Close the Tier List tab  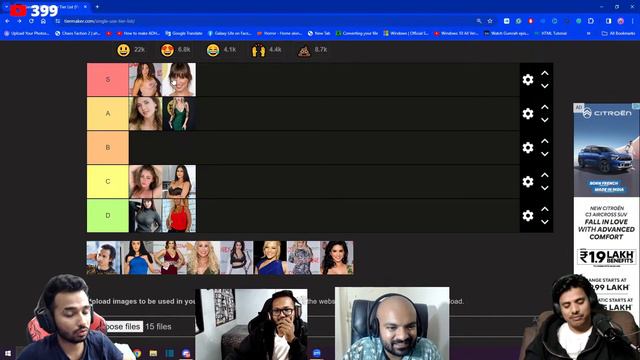(85, 7)
